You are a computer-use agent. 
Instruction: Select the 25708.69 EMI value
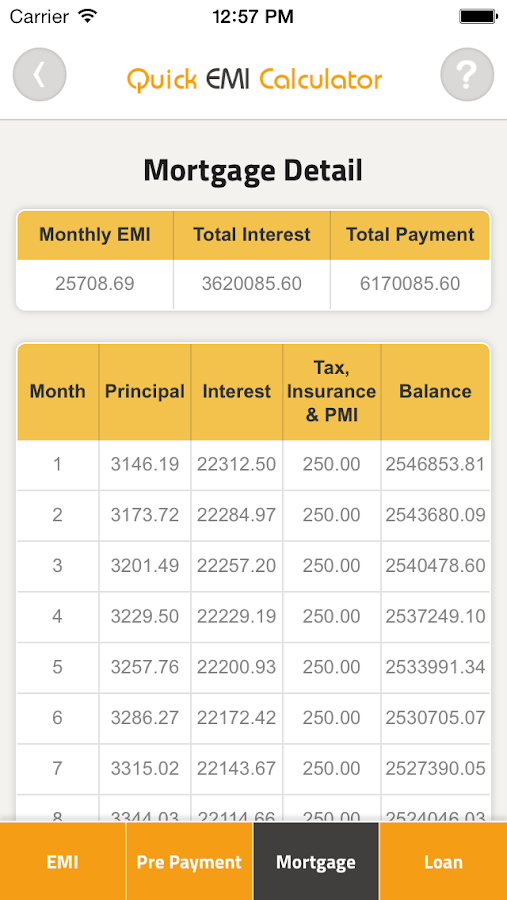click(x=95, y=284)
